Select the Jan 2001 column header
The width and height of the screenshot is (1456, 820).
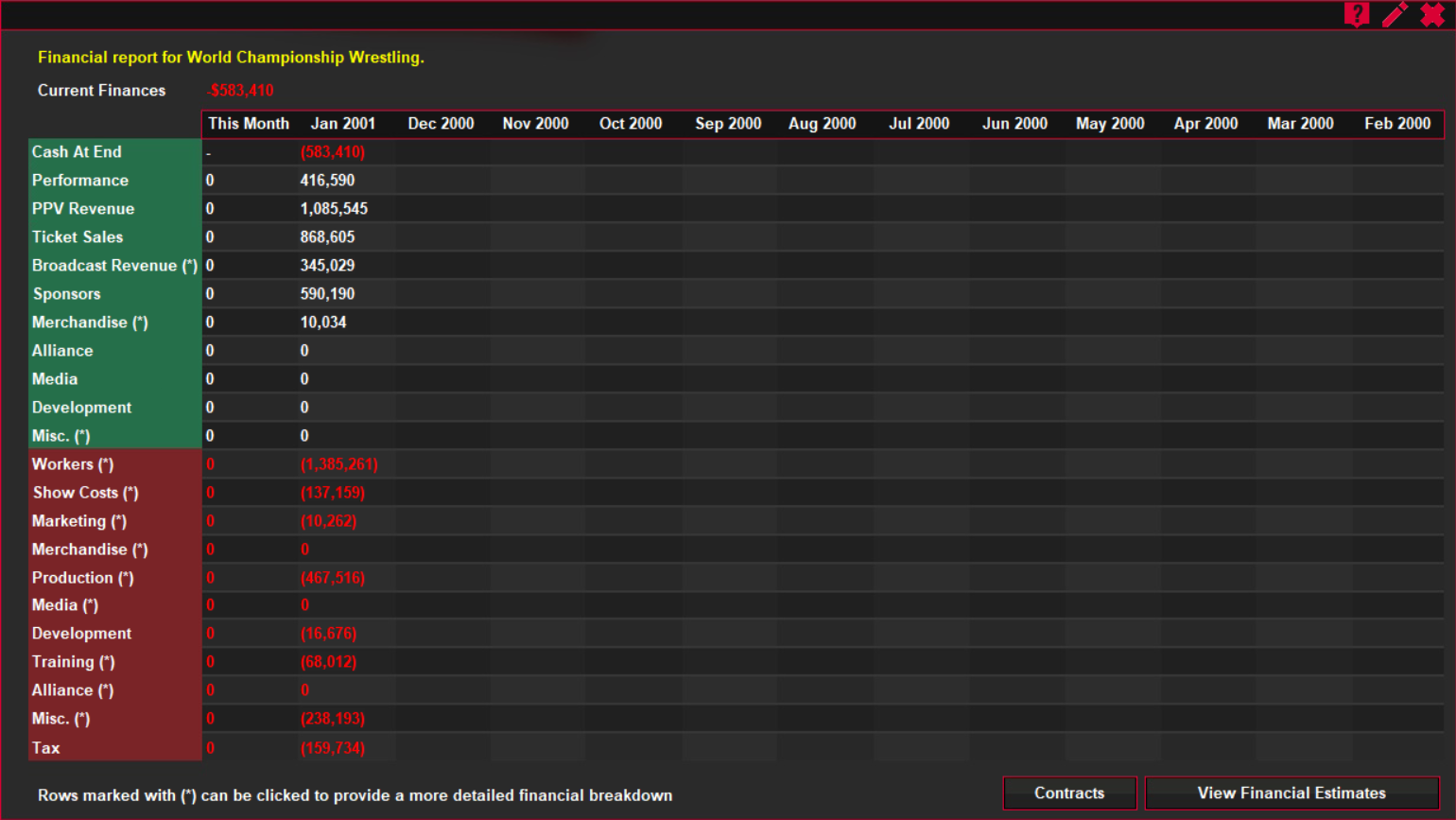[342, 124]
